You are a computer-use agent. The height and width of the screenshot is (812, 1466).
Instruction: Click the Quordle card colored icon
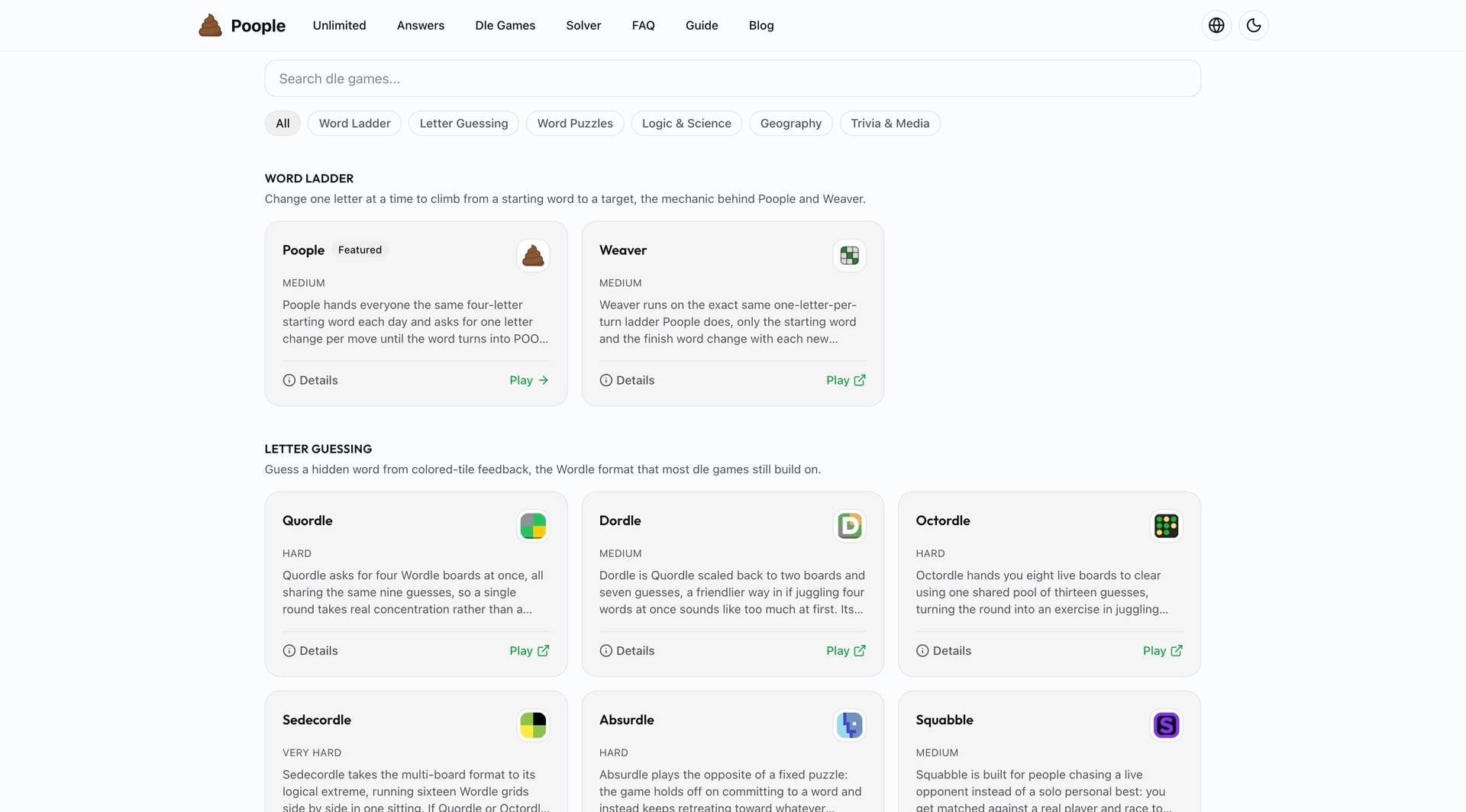tap(533, 526)
